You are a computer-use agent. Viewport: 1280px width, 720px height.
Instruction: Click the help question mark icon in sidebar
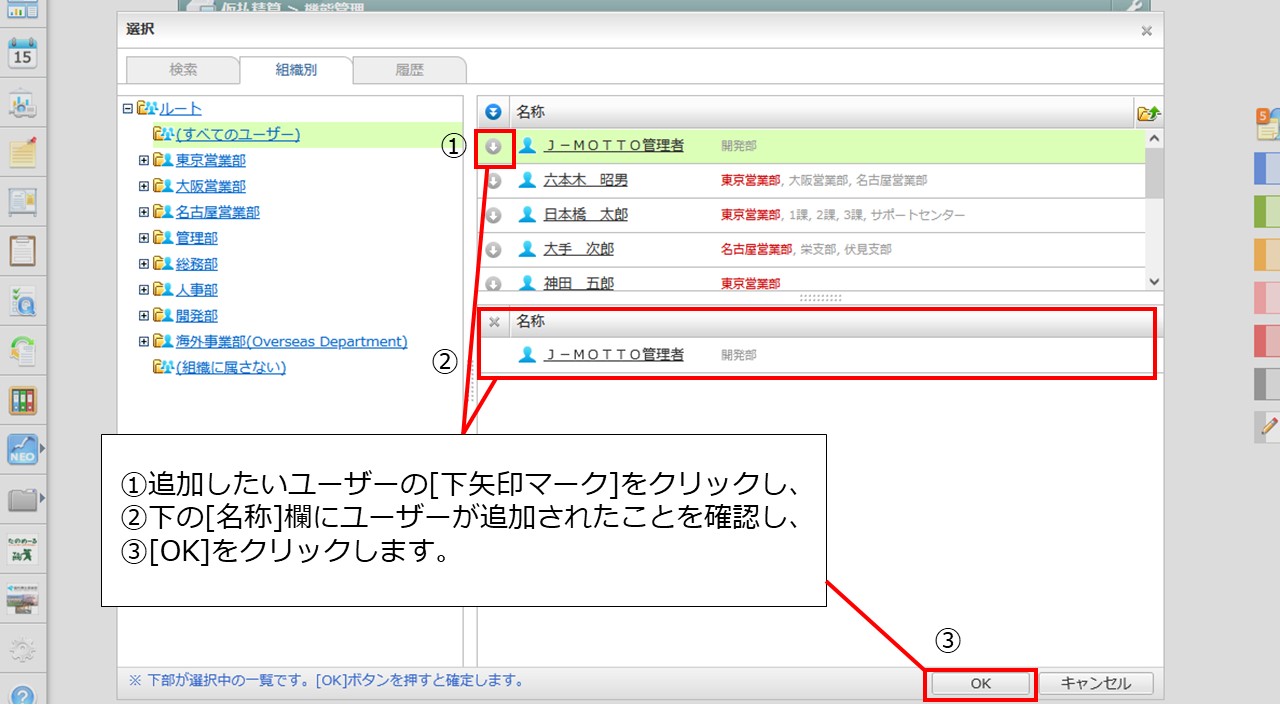pyautogui.click(x=22, y=696)
